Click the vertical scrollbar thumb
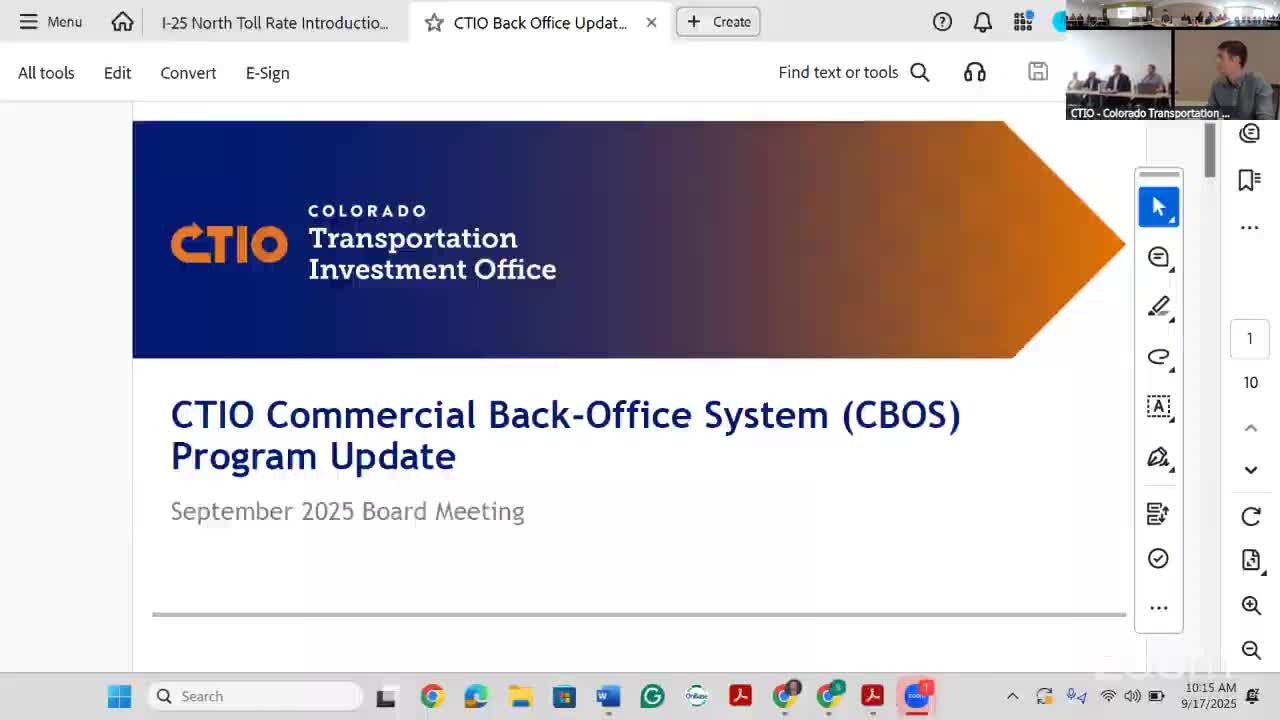 click(1210, 150)
